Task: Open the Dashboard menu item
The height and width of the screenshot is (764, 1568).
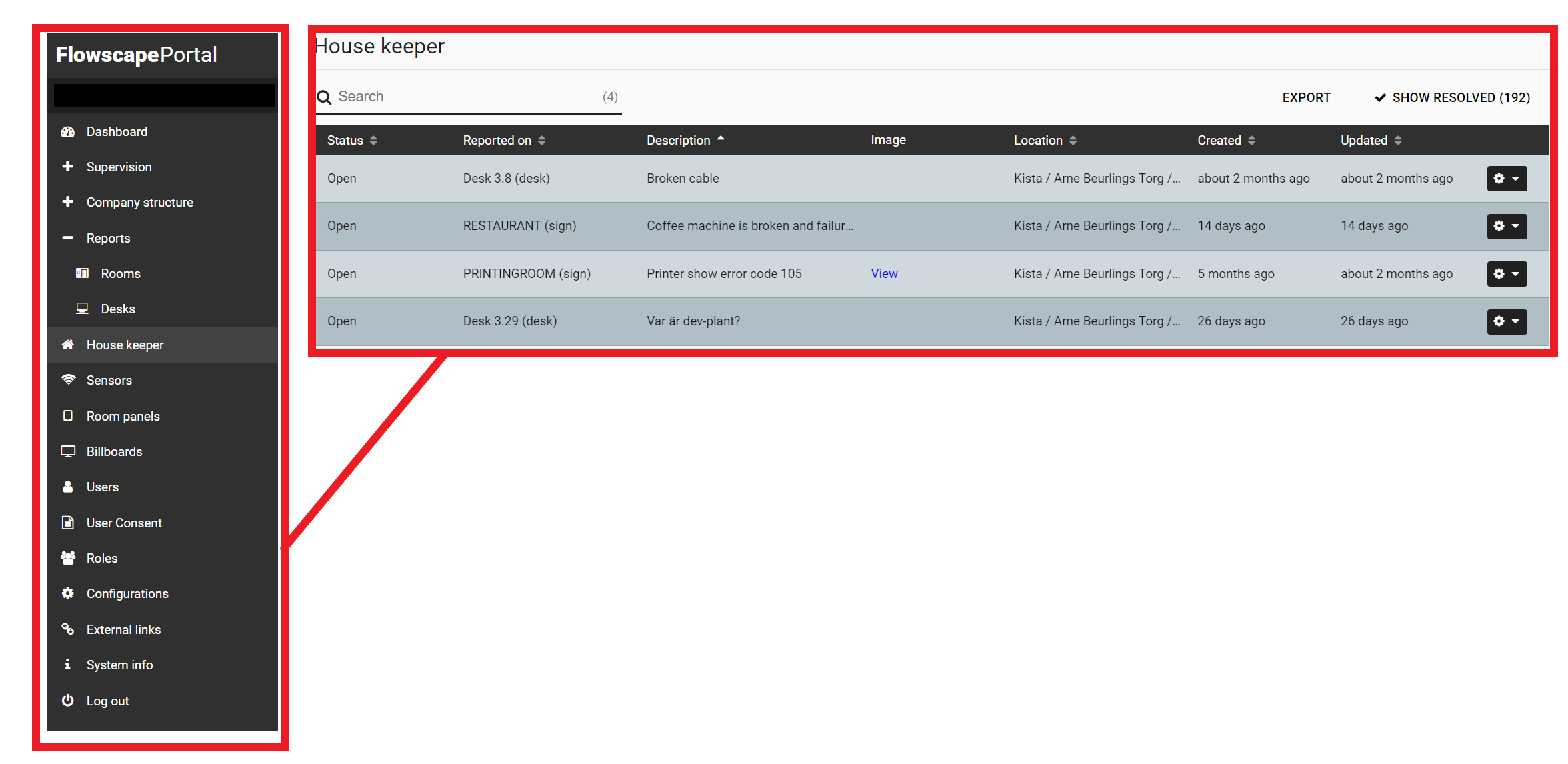Action: pos(117,132)
